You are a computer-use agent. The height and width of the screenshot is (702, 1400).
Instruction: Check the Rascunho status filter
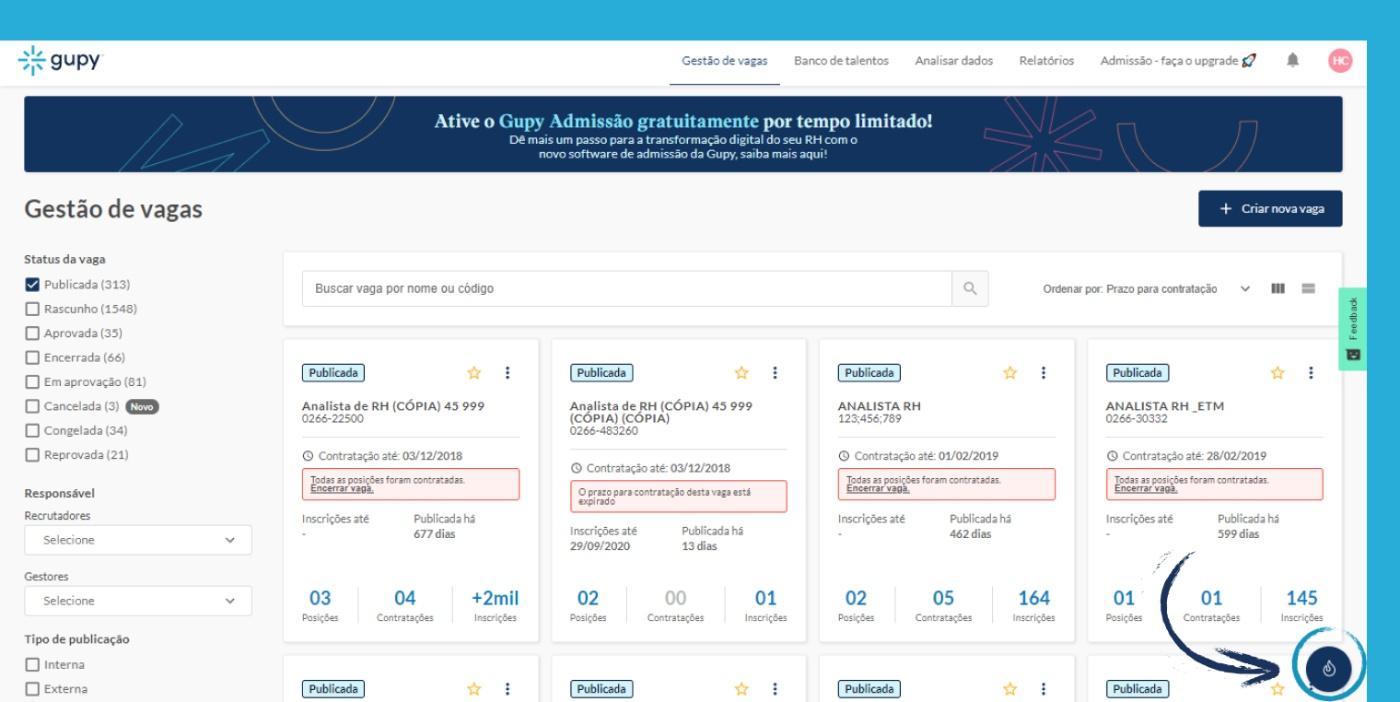(x=32, y=309)
